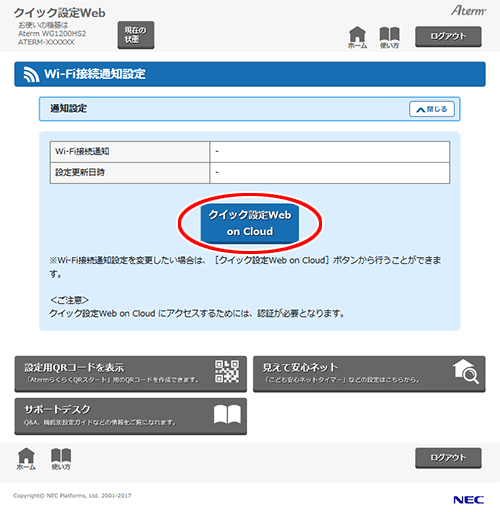Screen dimensions: 500x512
Task: Click the ＜ご注意＞ notice heading
Action: pos(69,300)
